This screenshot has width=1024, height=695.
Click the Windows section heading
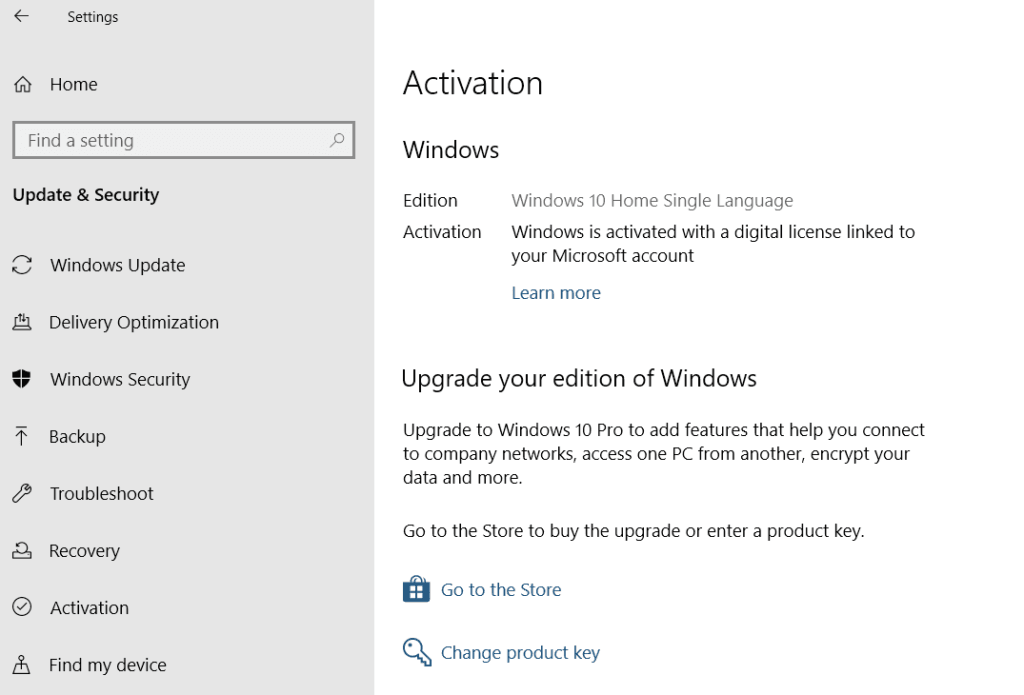tap(451, 150)
